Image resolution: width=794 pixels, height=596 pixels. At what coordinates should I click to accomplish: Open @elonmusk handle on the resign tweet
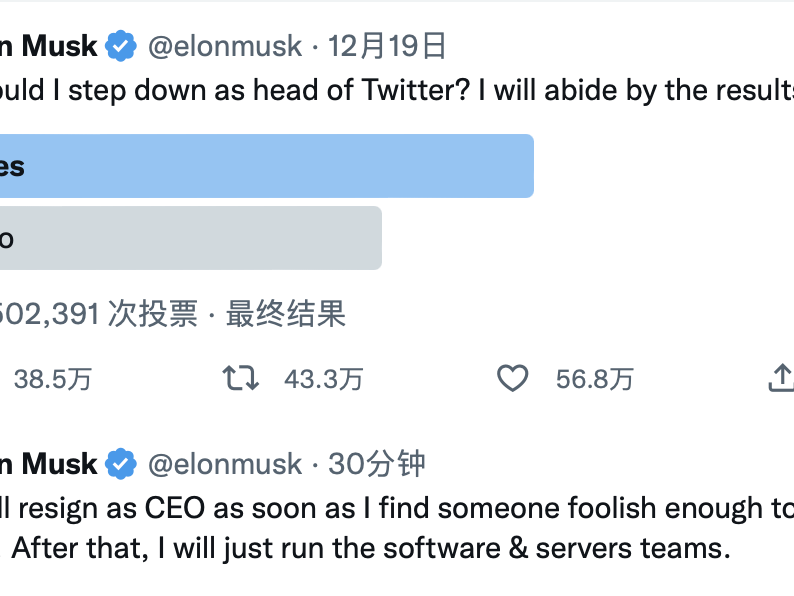coord(225,464)
